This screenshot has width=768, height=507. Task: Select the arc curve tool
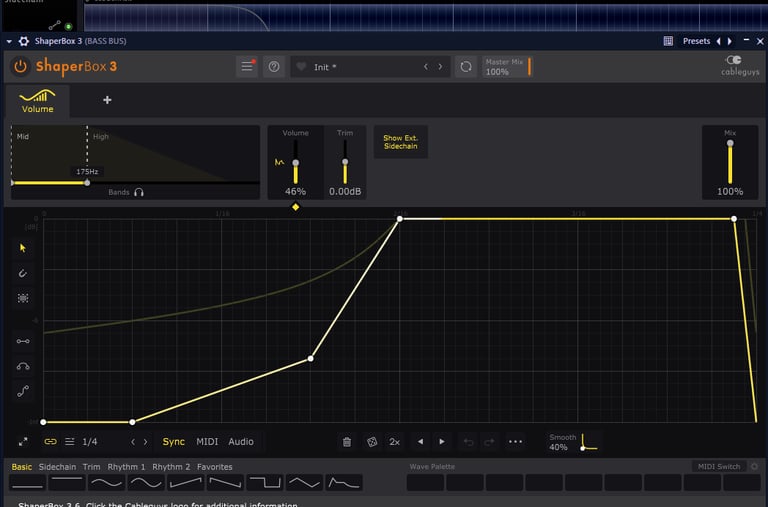(23, 366)
